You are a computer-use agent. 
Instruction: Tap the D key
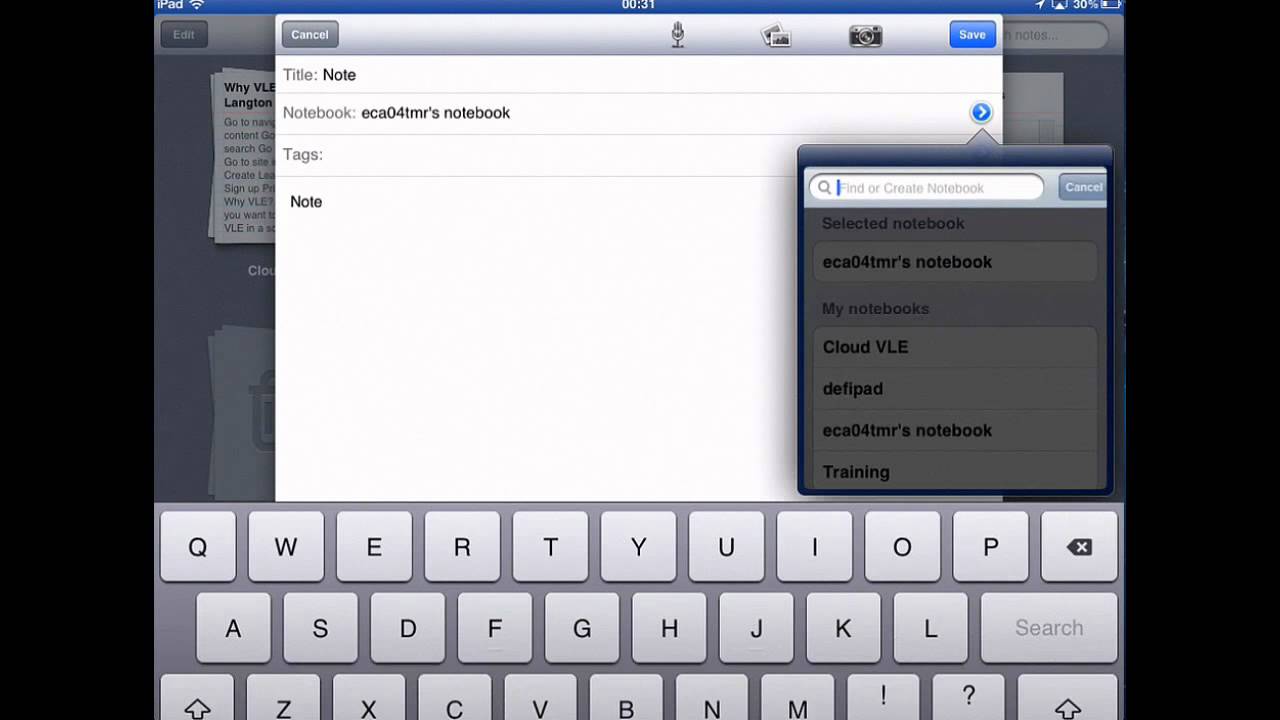[x=408, y=628]
